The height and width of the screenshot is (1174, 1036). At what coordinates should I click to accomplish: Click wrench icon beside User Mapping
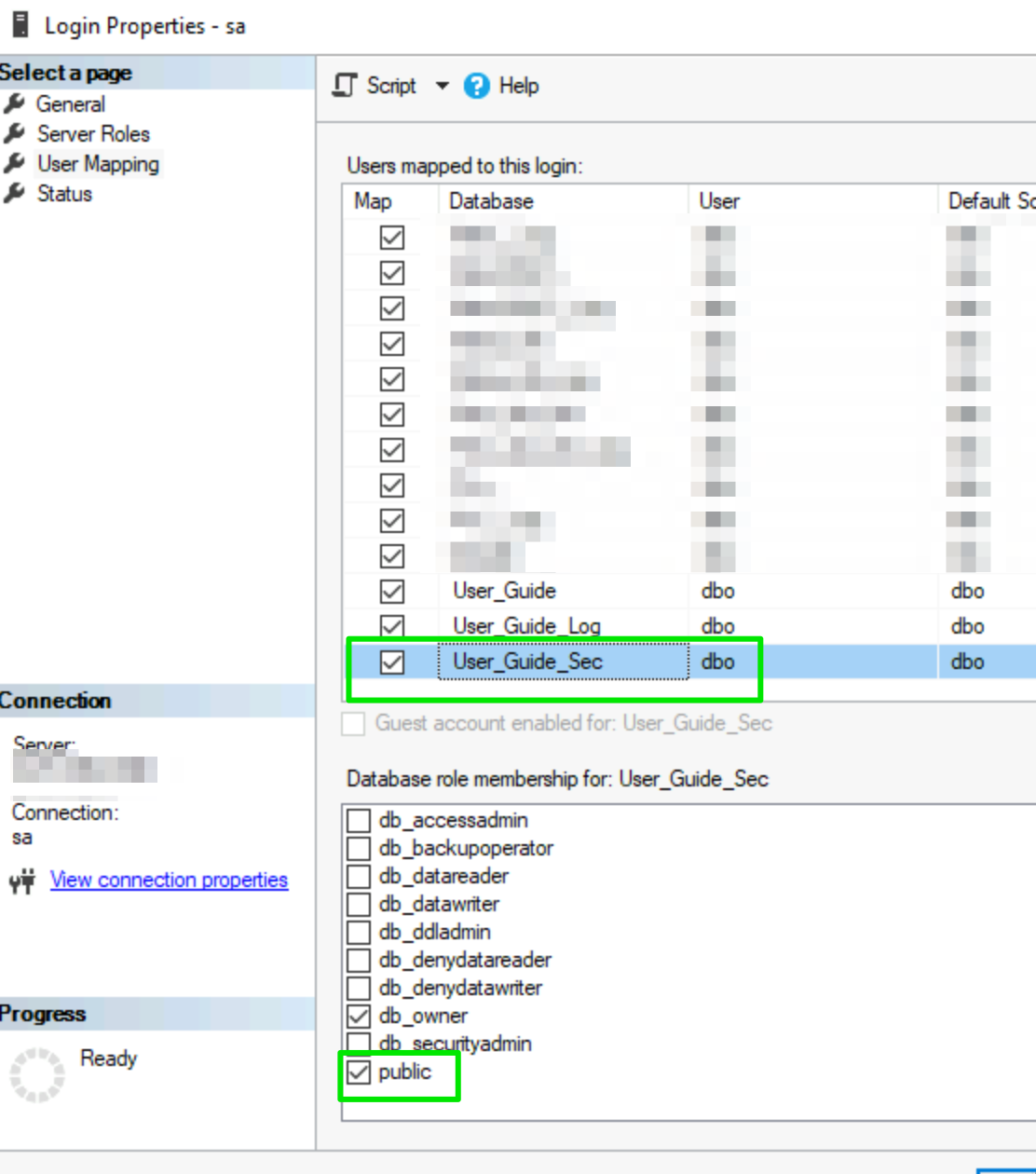[x=14, y=164]
